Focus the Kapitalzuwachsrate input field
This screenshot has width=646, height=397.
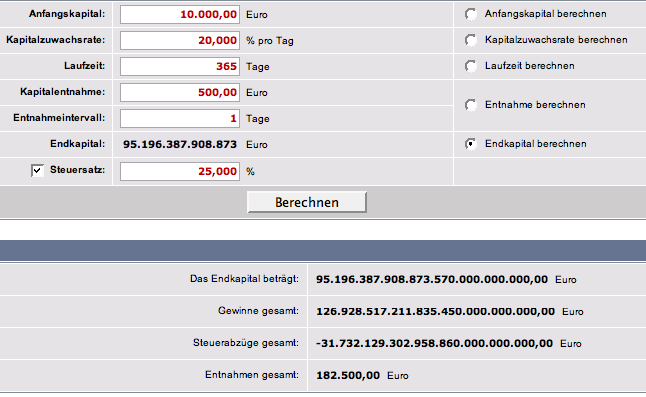180,40
